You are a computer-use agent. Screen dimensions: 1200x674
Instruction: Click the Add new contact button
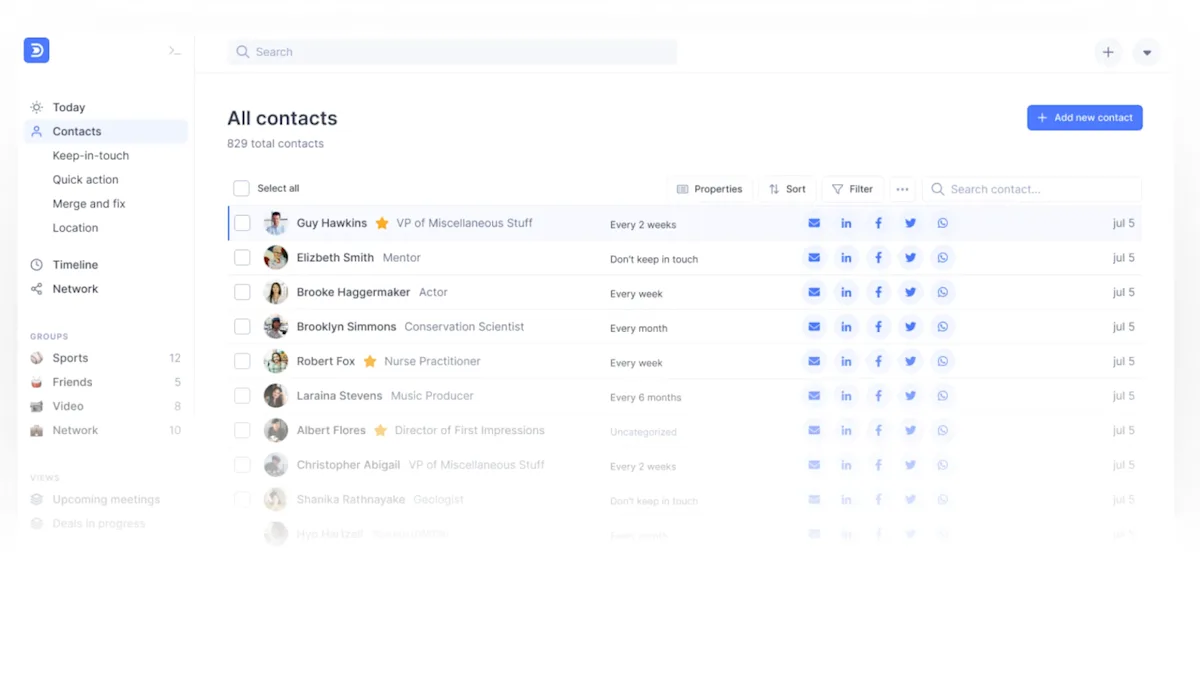tap(1085, 118)
